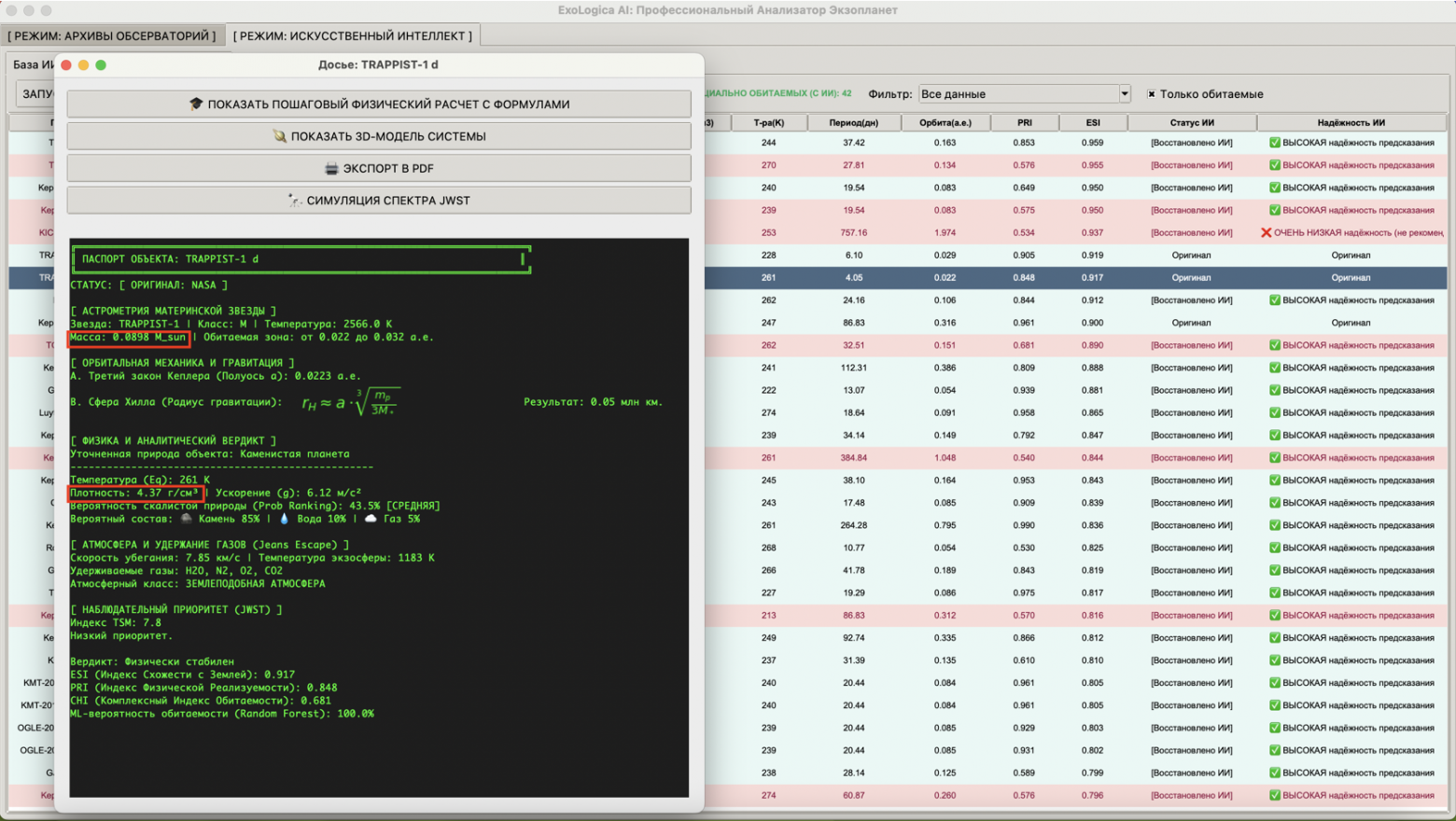Select the table row with period 757.16

pyautogui.click(x=853, y=232)
